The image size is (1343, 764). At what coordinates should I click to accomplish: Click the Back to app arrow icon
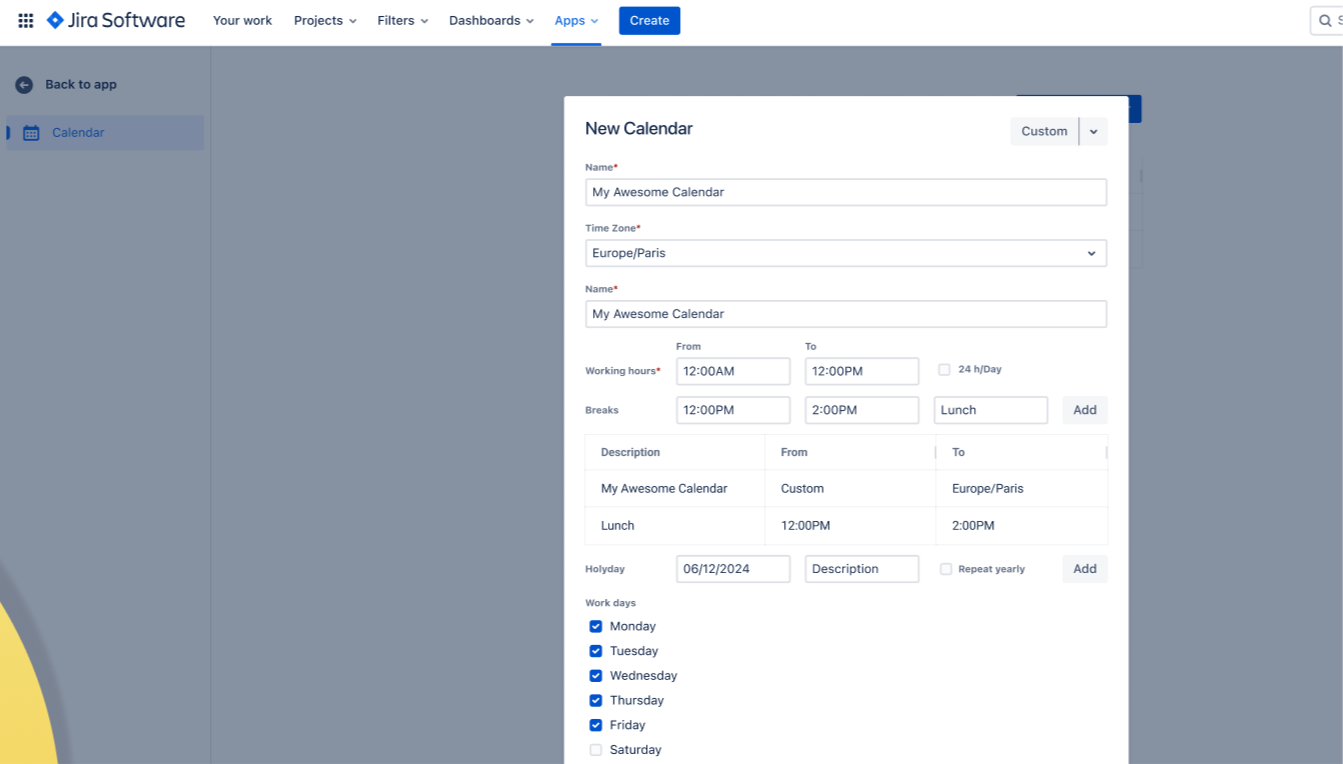(x=24, y=85)
